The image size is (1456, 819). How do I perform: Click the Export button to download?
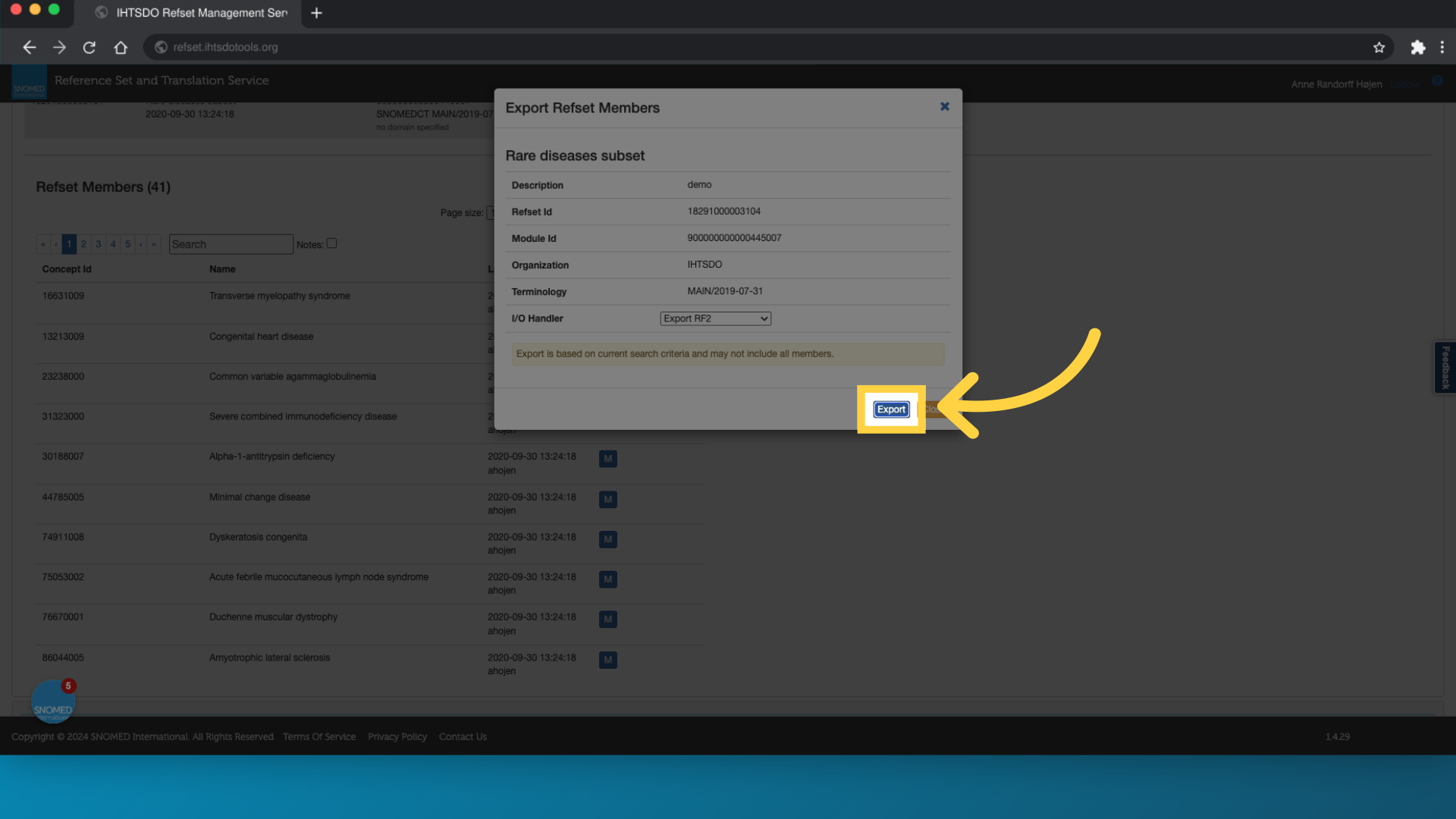coord(891,409)
